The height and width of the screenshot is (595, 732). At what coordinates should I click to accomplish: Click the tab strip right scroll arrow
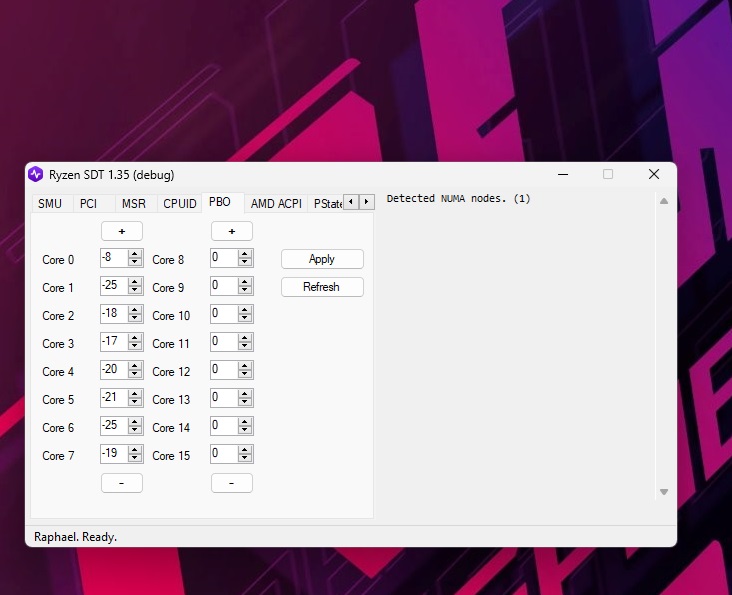(x=366, y=202)
